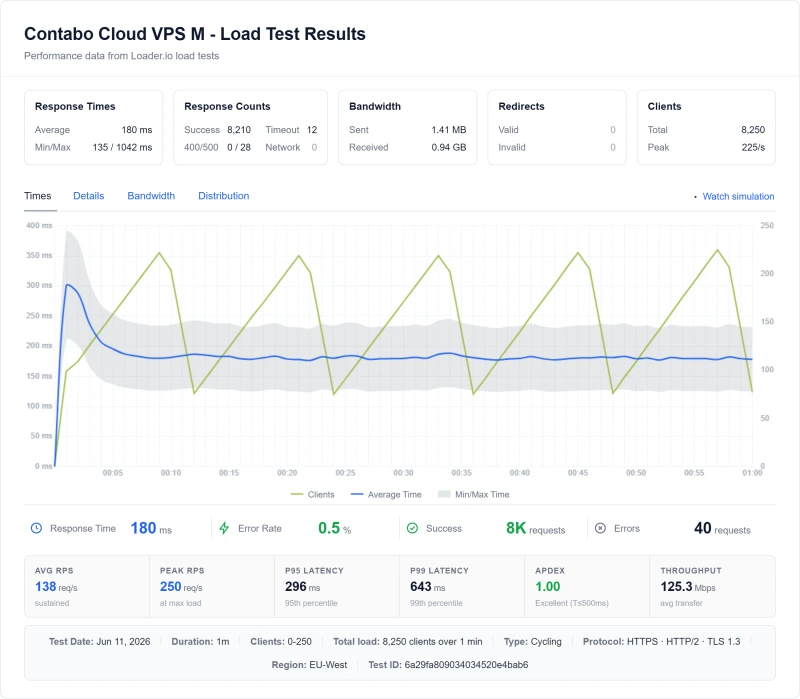Toggle the Min/Max Time legend entry

473,494
